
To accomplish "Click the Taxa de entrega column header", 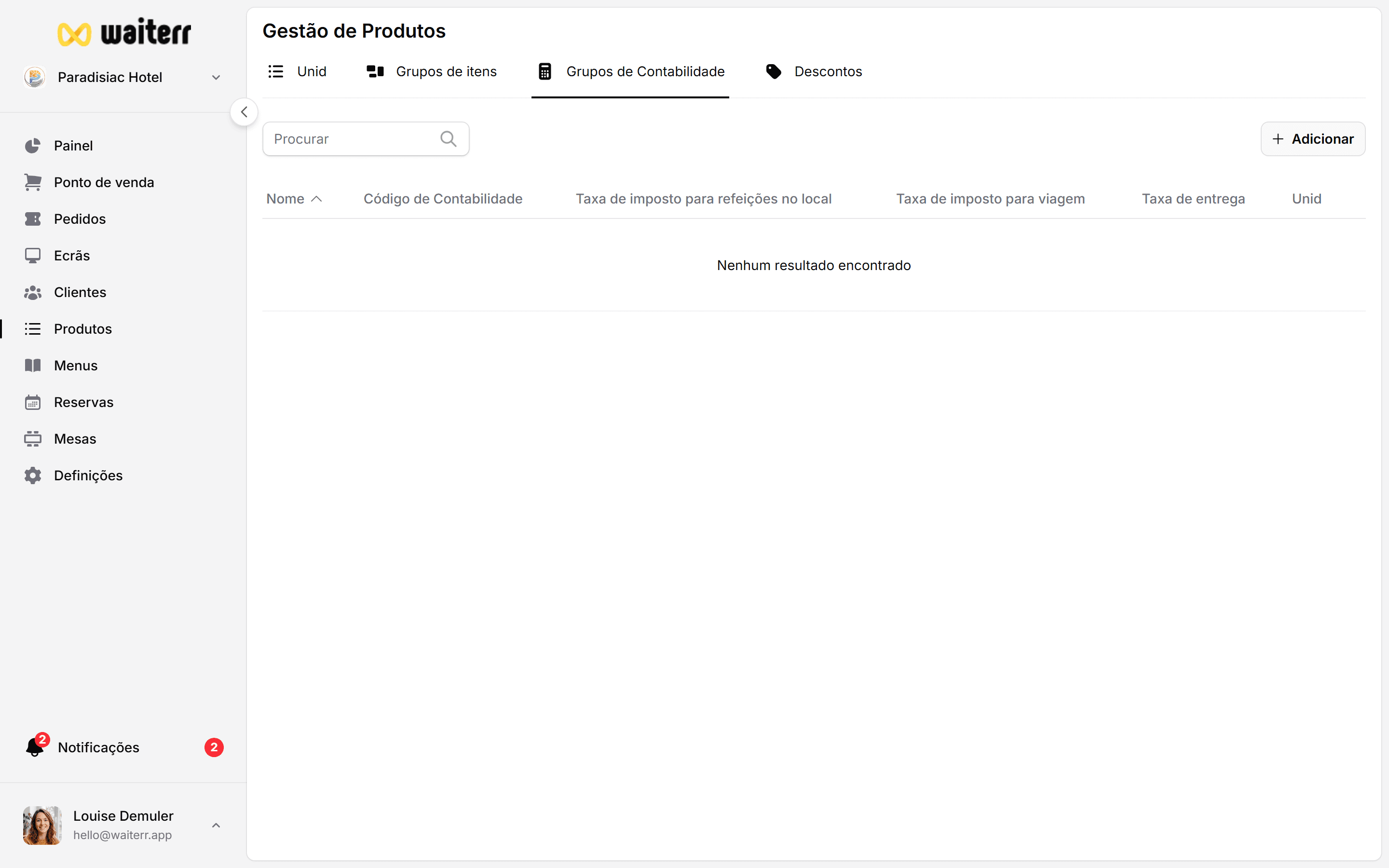I will click(1193, 199).
